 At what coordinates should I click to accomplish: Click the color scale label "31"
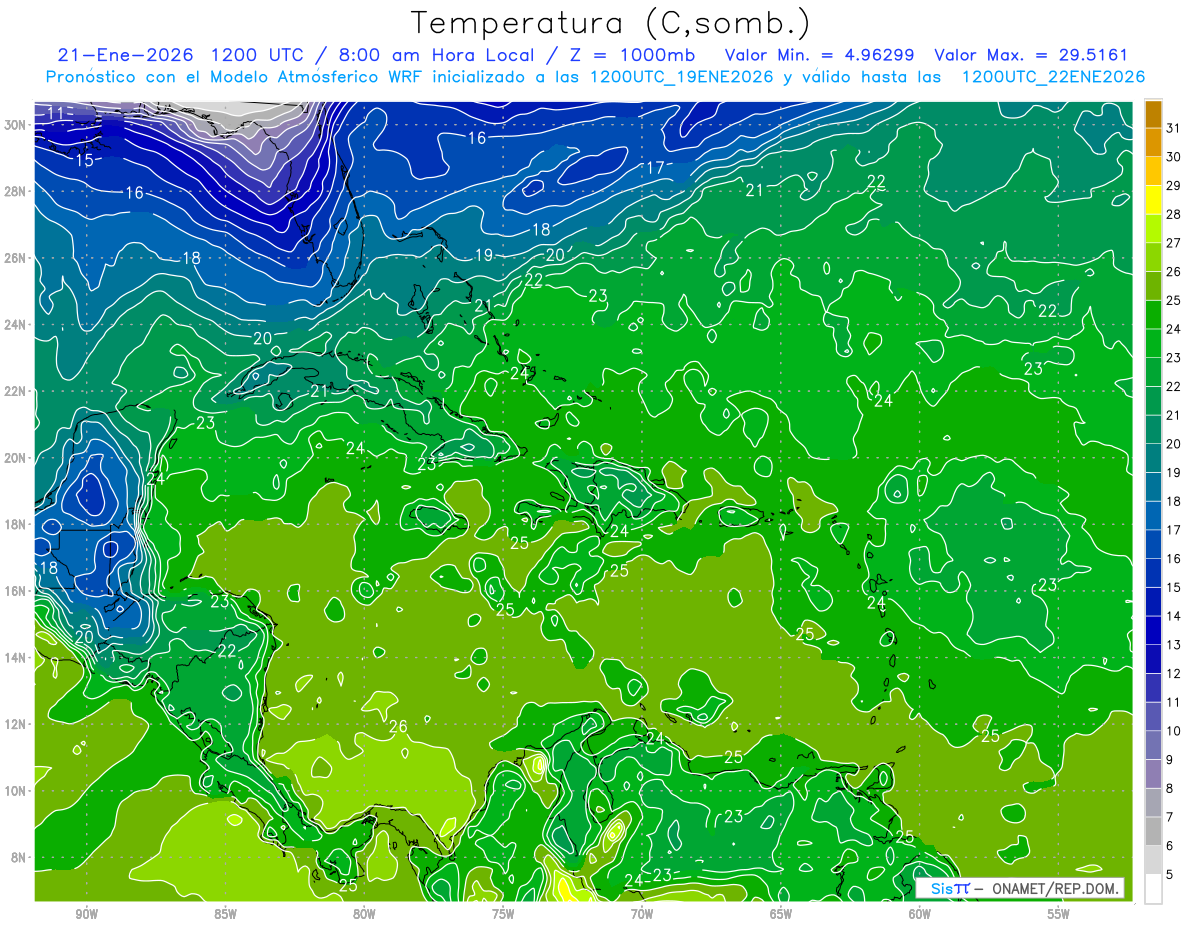tap(1174, 128)
